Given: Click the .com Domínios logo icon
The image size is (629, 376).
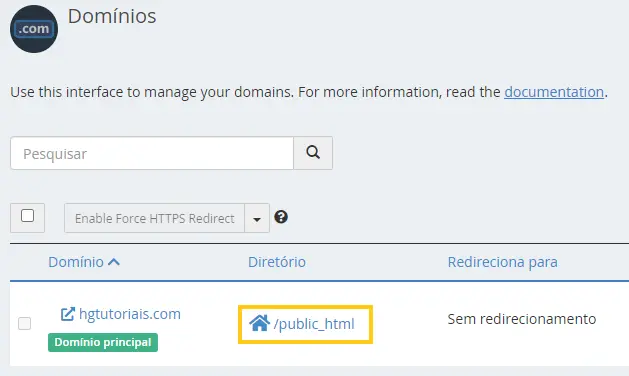Looking at the screenshot, I should tap(34, 29).
